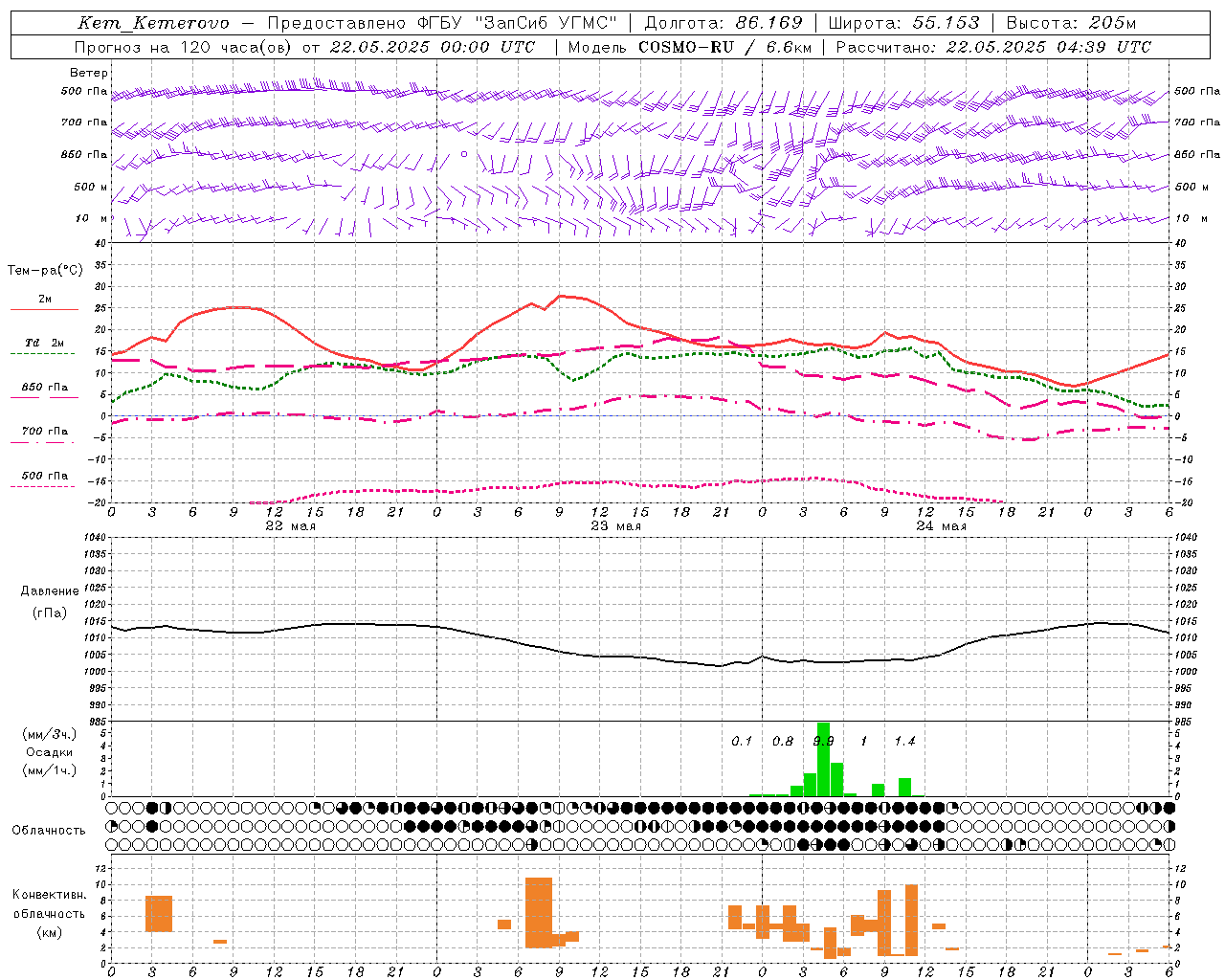1225x980 pixels.
Task: Click the tallest green precipitation bar
Action: 823,759
